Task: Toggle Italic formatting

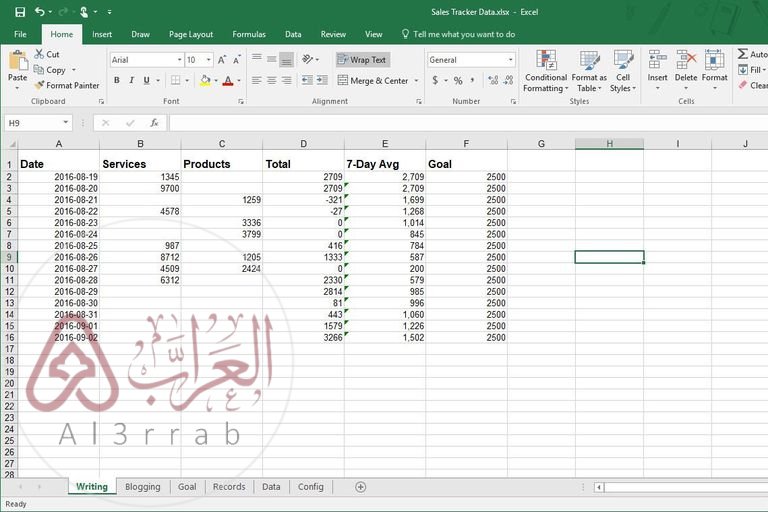Action: (x=133, y=81)
